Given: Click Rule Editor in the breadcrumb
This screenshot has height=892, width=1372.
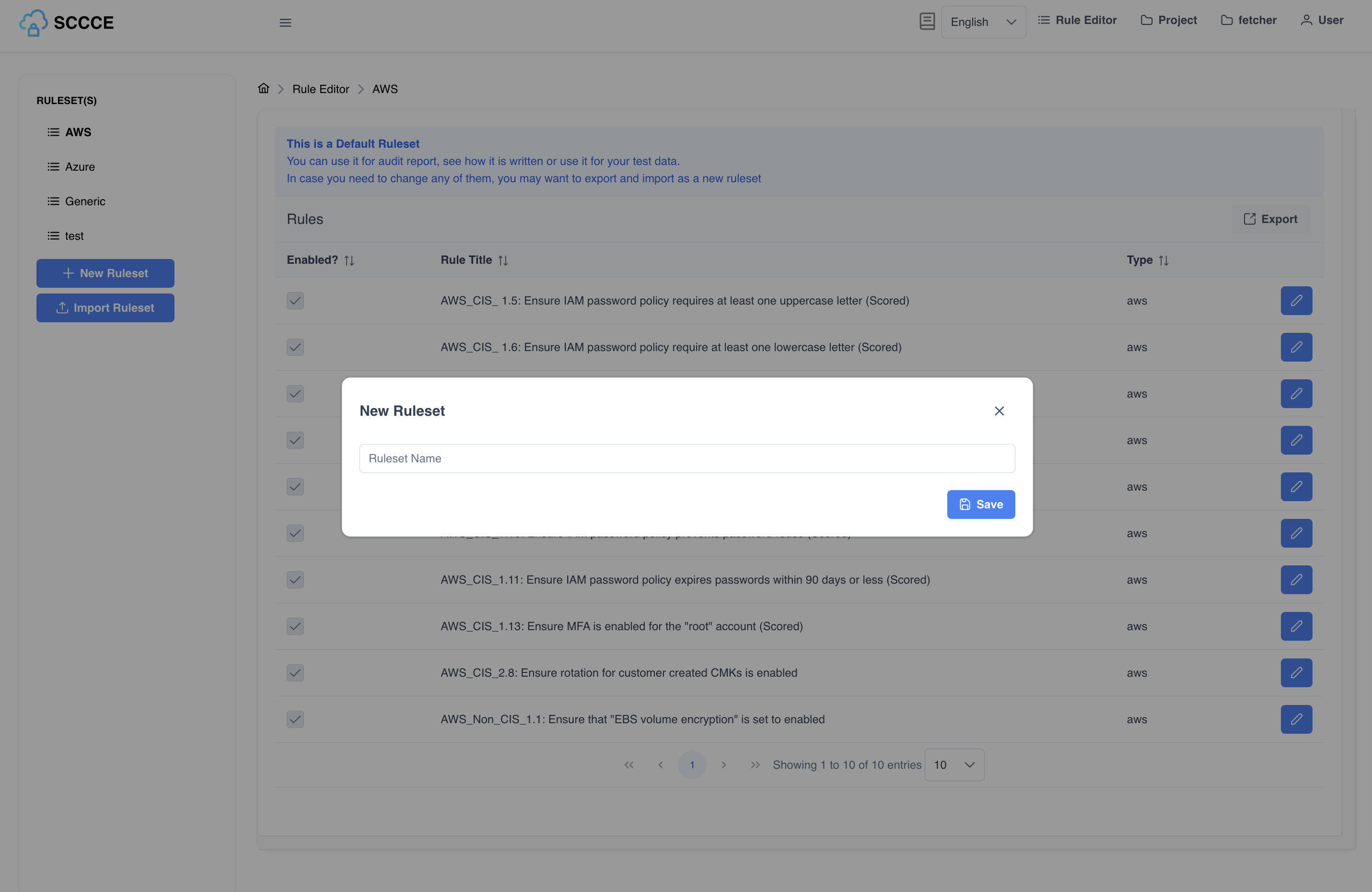Looking at the screenshot, I should pos(321,89).
